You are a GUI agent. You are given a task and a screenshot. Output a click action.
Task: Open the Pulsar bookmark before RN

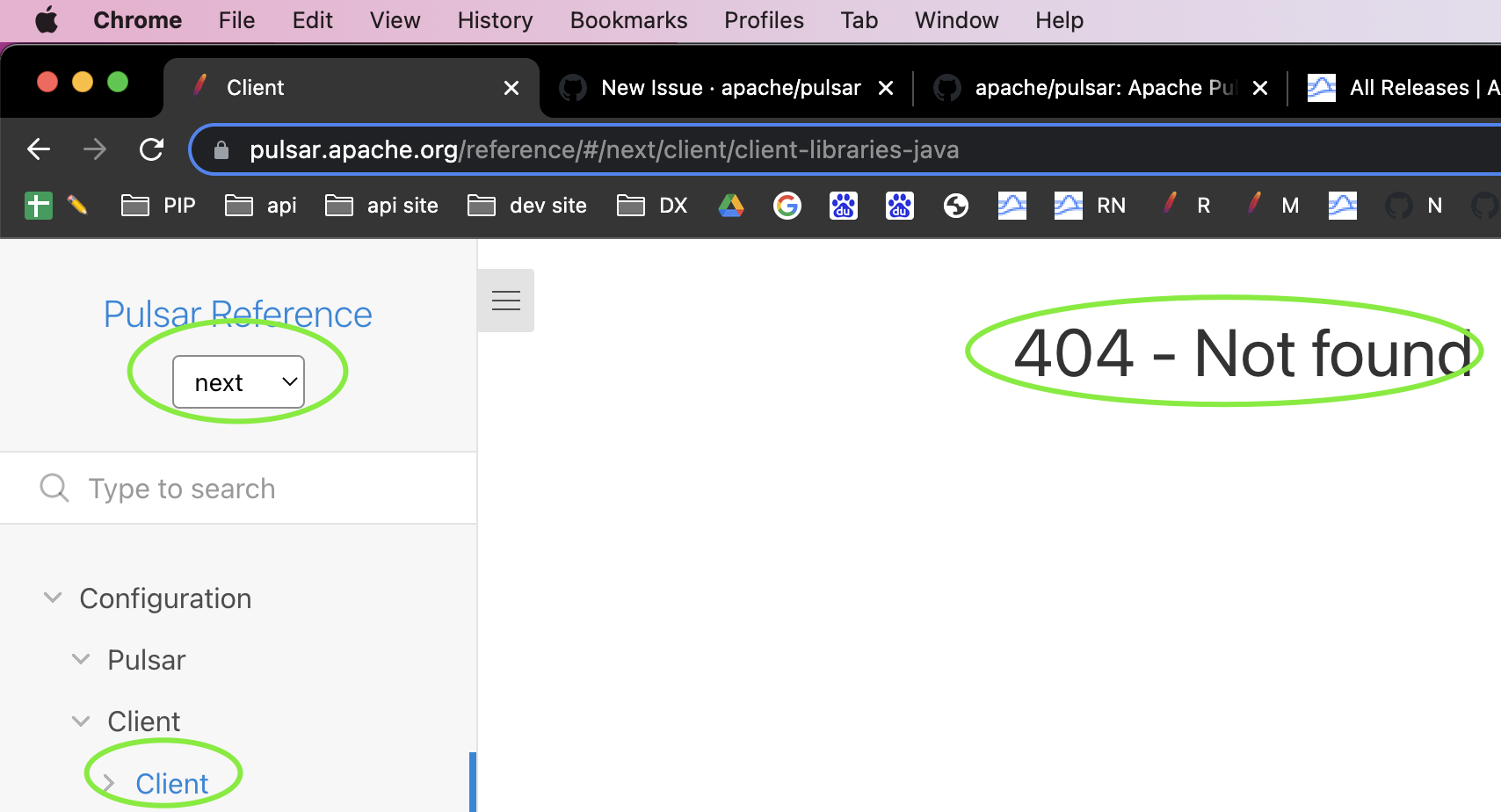point(1012,206)
